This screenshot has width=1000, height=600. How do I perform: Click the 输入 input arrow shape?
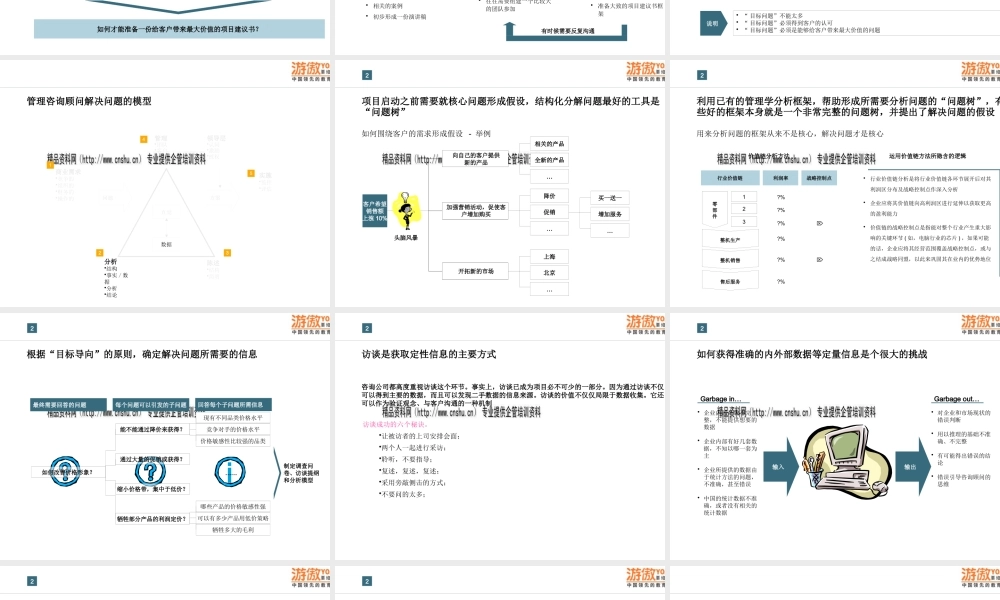pyautogui.click(x=781, y=467)
